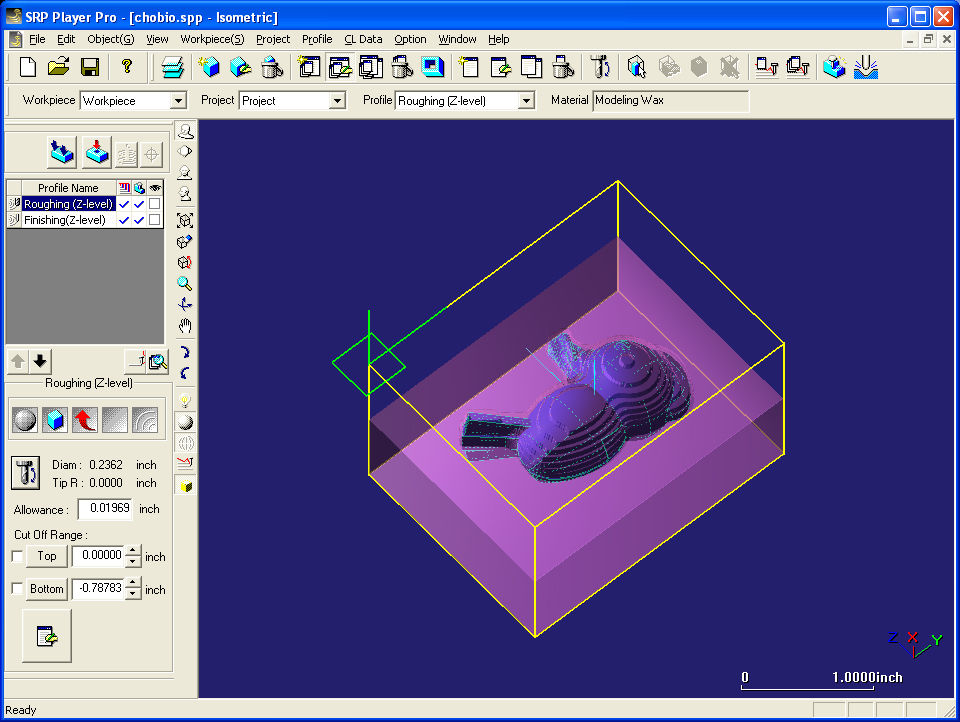
Task: Click the water splash cutting simulation icon
Action: (866, 67)
